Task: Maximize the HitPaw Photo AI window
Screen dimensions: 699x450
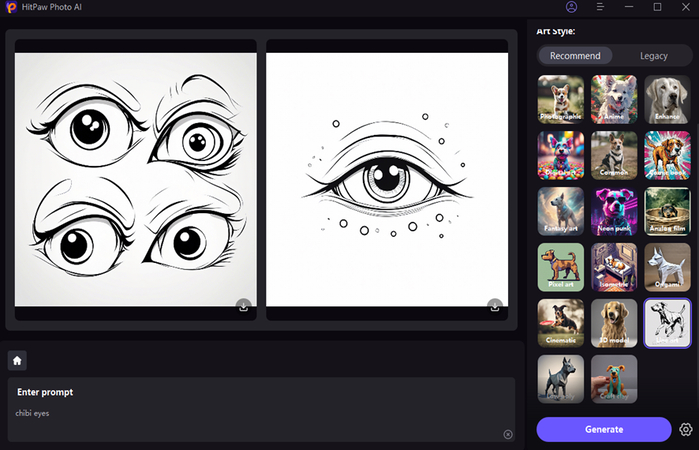Action: (x=657, y=7)
